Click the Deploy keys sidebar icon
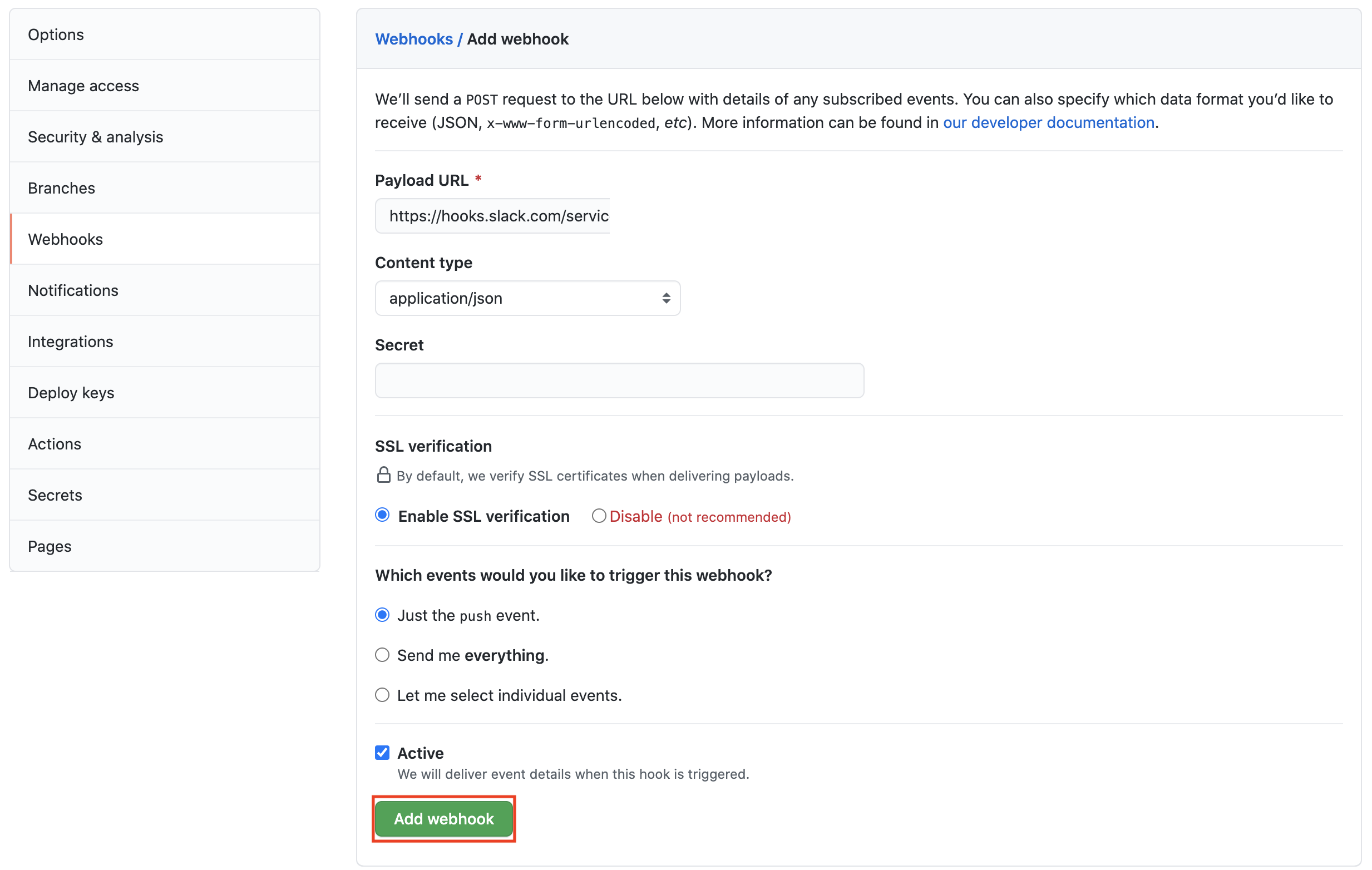This screenshot has height=870, width=1372. [72, 392]
